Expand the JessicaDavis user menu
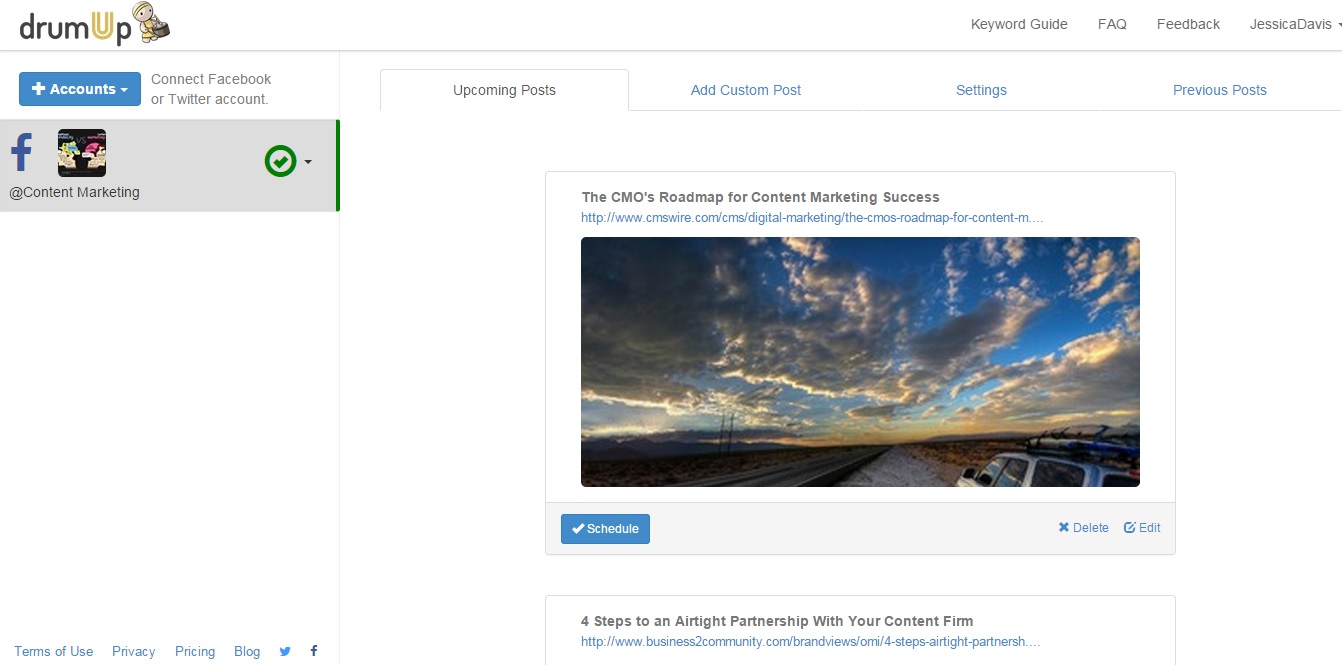Viewport: 1342px width, 665px height. click(x=1294, y=24)
